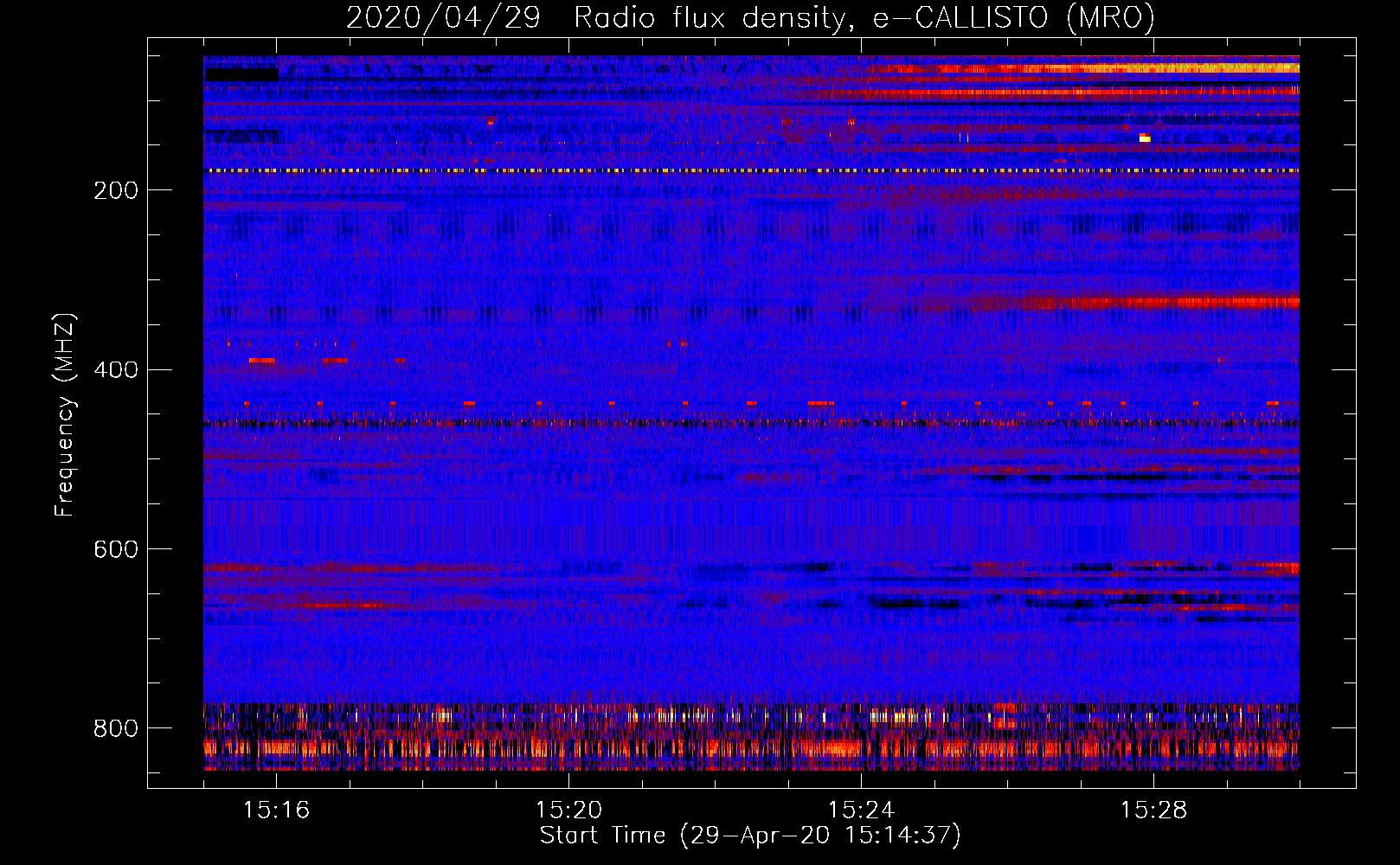Click the 600 frequency tick label
Image resolution: width=1400 pixels, height=865 pixels.
116,550
